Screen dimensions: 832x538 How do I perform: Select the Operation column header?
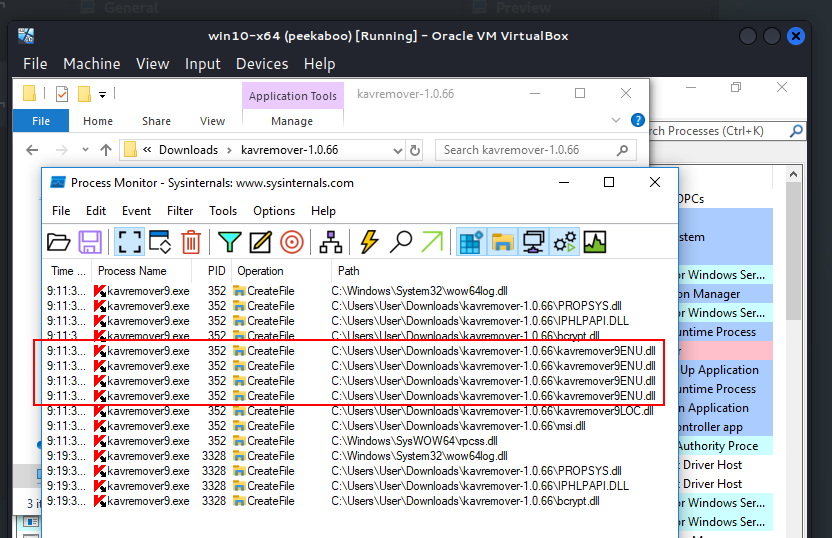coord(281,271)
